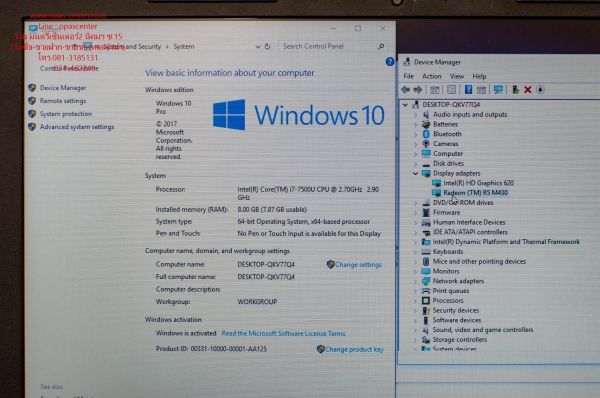Collapse the Display adapters node
600x398 pixels.
point(416,173)
